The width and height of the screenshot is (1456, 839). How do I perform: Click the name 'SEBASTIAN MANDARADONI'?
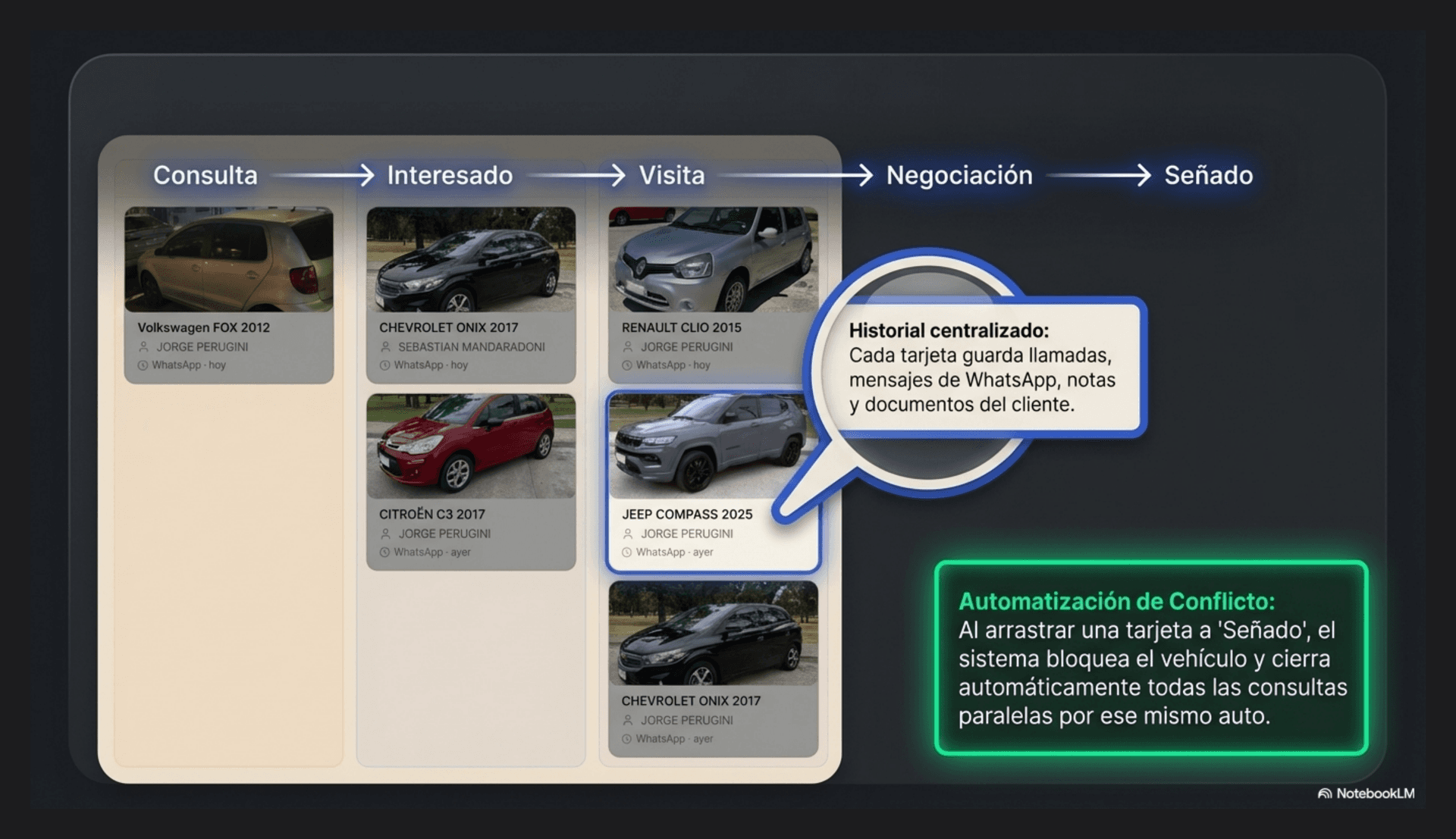point(472,346)
